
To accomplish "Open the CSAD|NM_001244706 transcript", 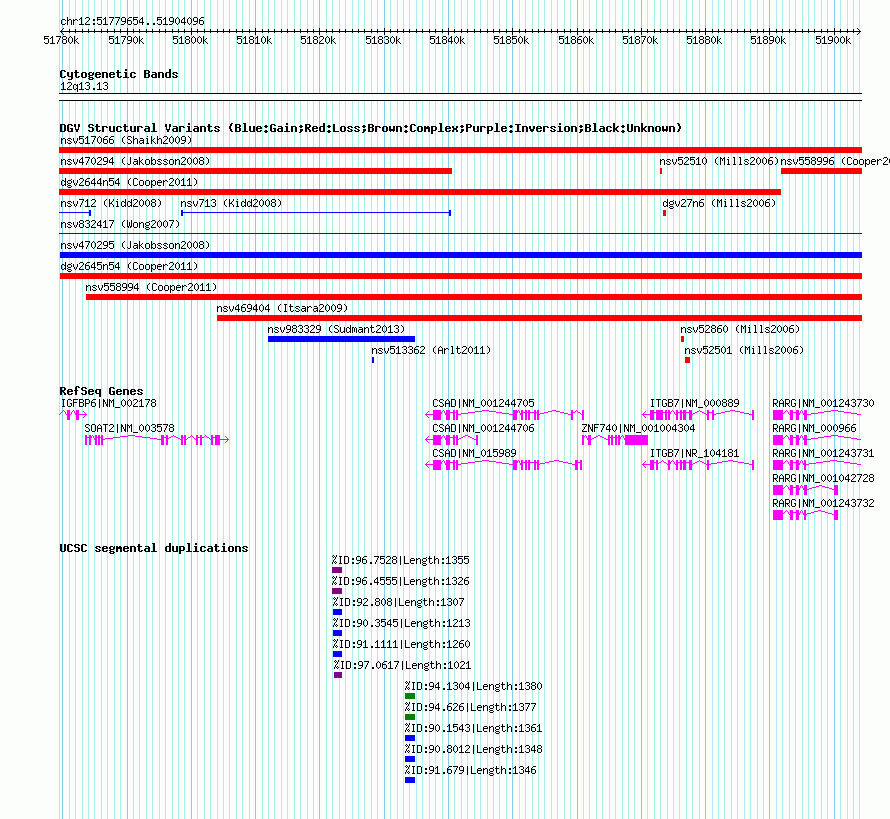I will coord(452,440).
